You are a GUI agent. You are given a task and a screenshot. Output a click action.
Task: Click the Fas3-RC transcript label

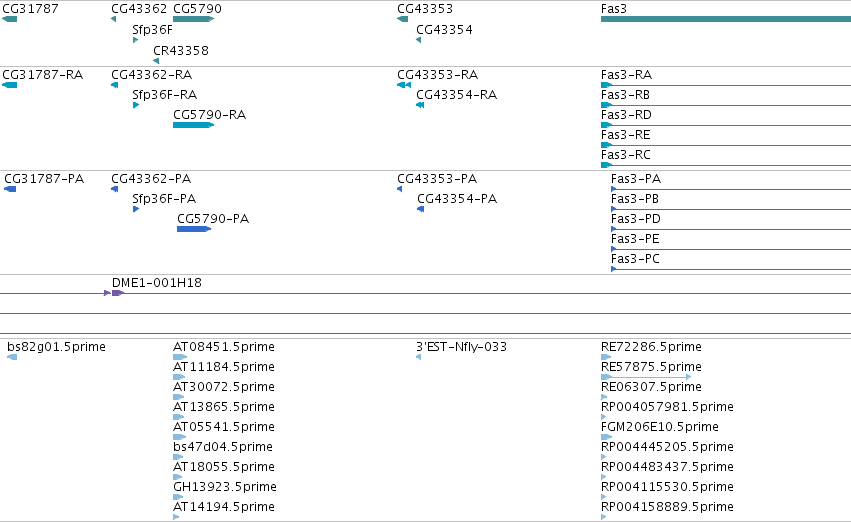click(x=626, y=155)
